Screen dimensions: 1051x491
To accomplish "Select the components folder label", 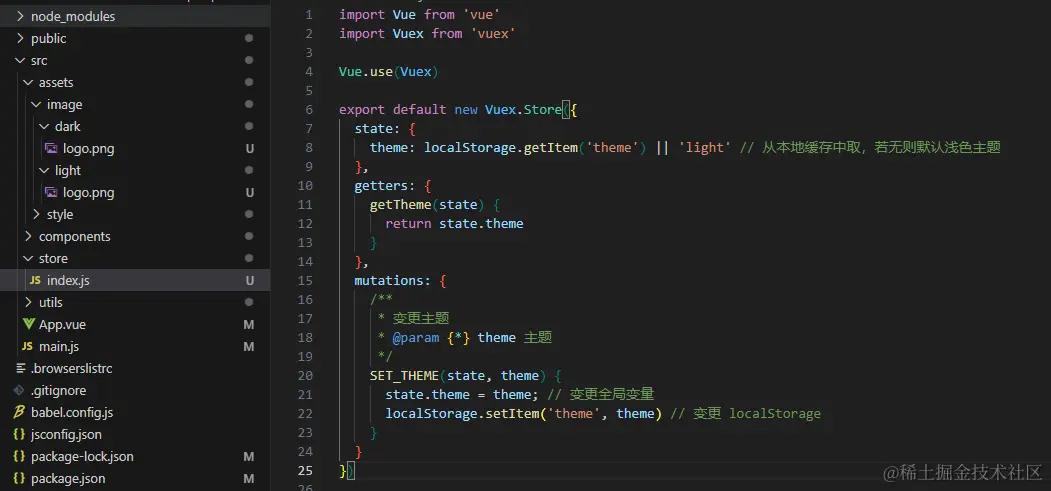I will pos(74,237).
